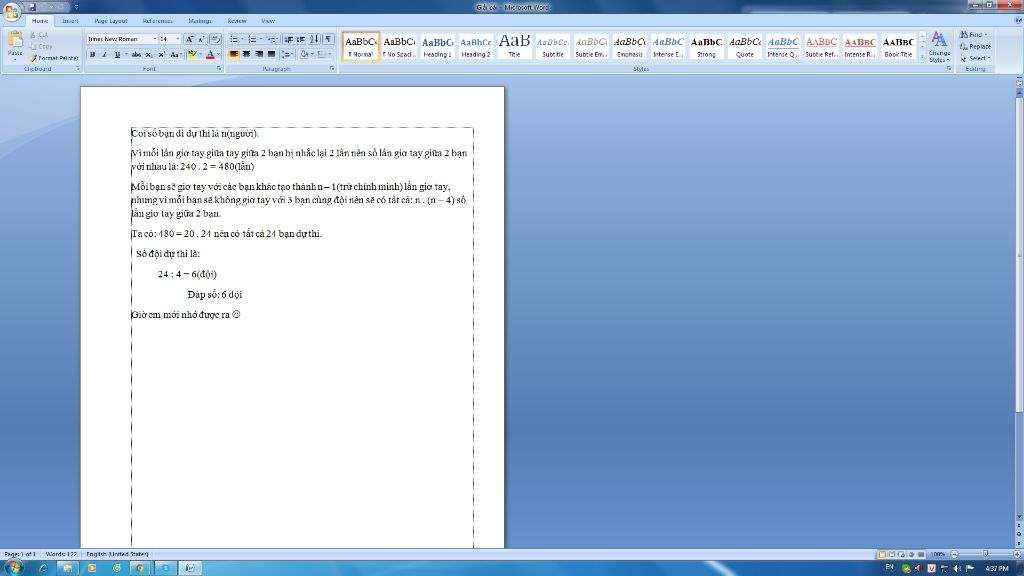This screenshot has width=1024, height=576.
Task: Click Words count in status bar
Action: click(61, 554)
